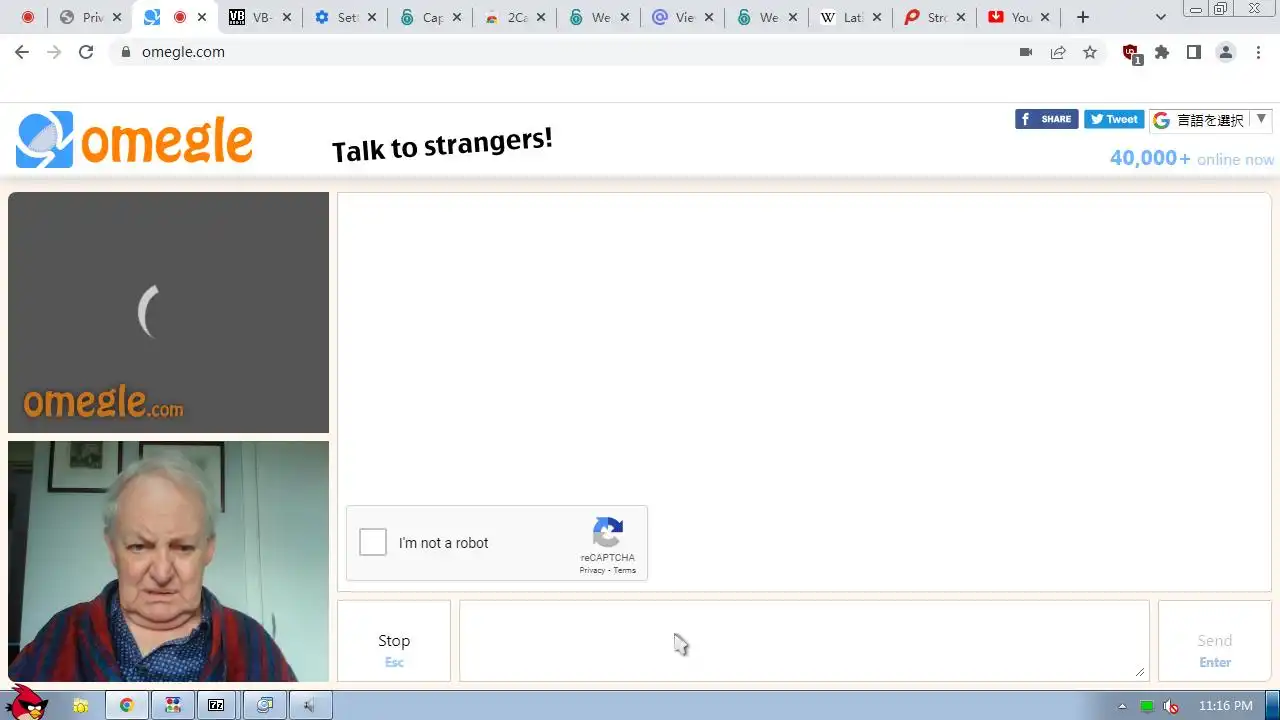1280x720 pixels.
Task: Click the camera permission icon in address bar
Action: pos(1026,52)
